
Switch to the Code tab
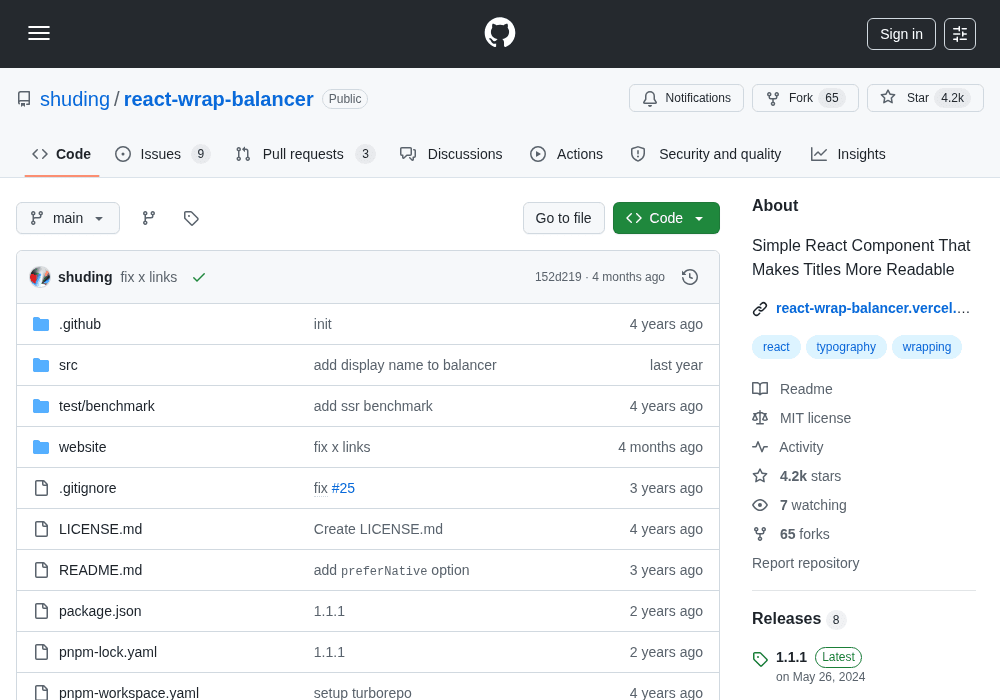pyautogui.click(x=62, y=154)
